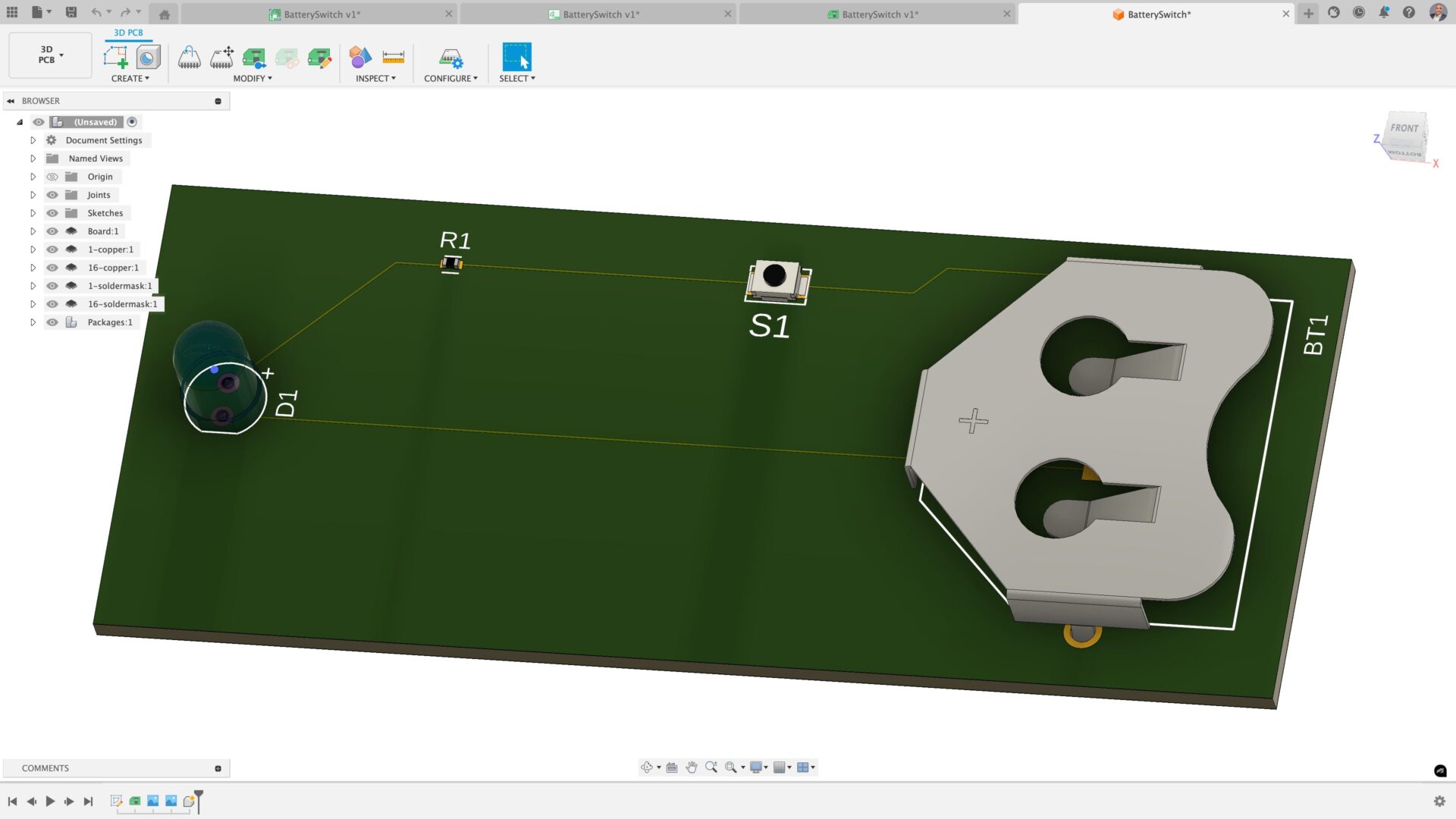Click the Move component icon under MODIFY
Viewport: 1456px width, 819px height.
221,57
